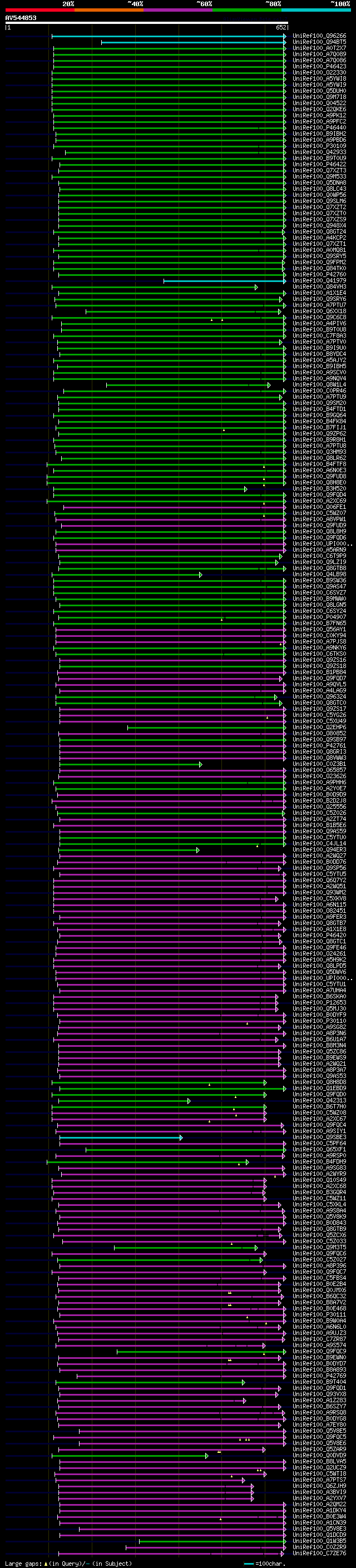This screenshot has width=356, height=1568.
Task: Click the UniRef100_Q42933 label
Action: tap(319, 152)
